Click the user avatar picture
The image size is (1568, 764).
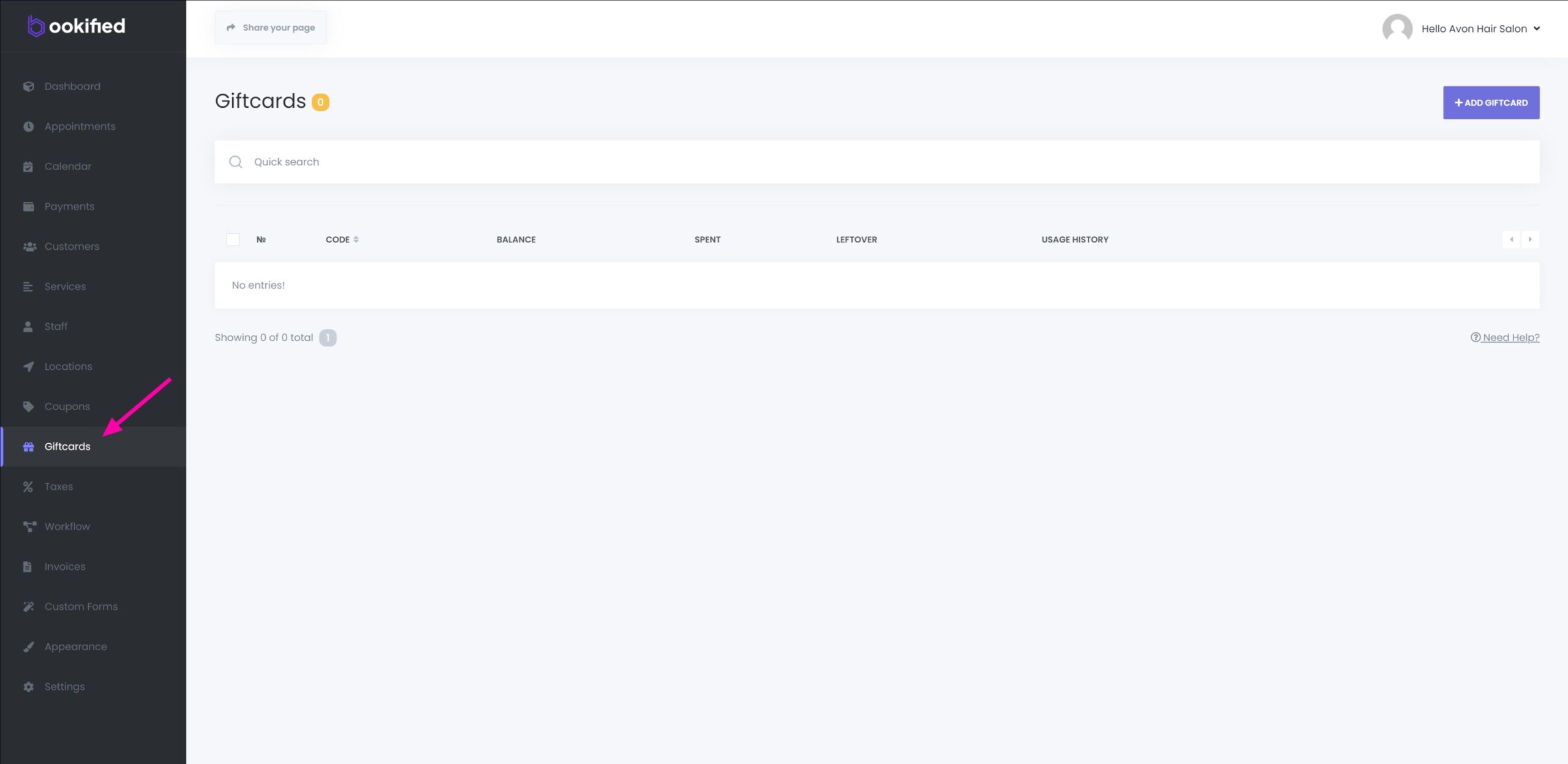point(1397,28)
